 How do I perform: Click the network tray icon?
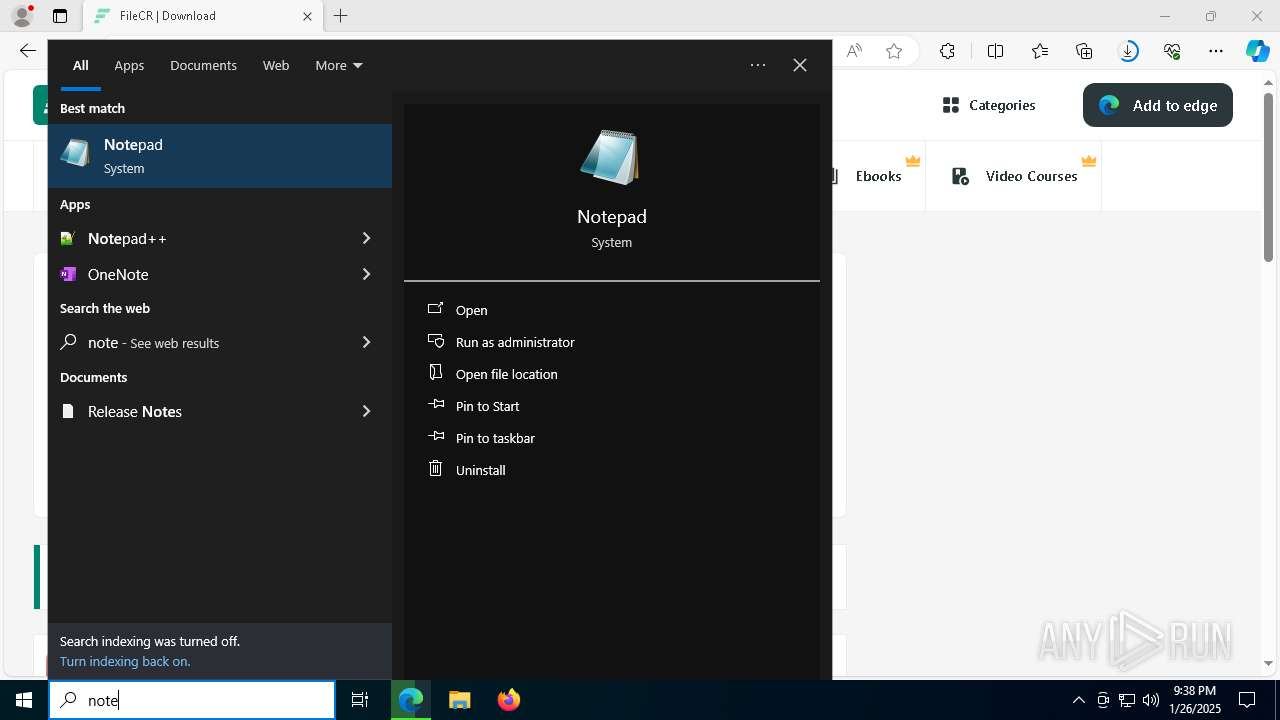[1127, 700]
